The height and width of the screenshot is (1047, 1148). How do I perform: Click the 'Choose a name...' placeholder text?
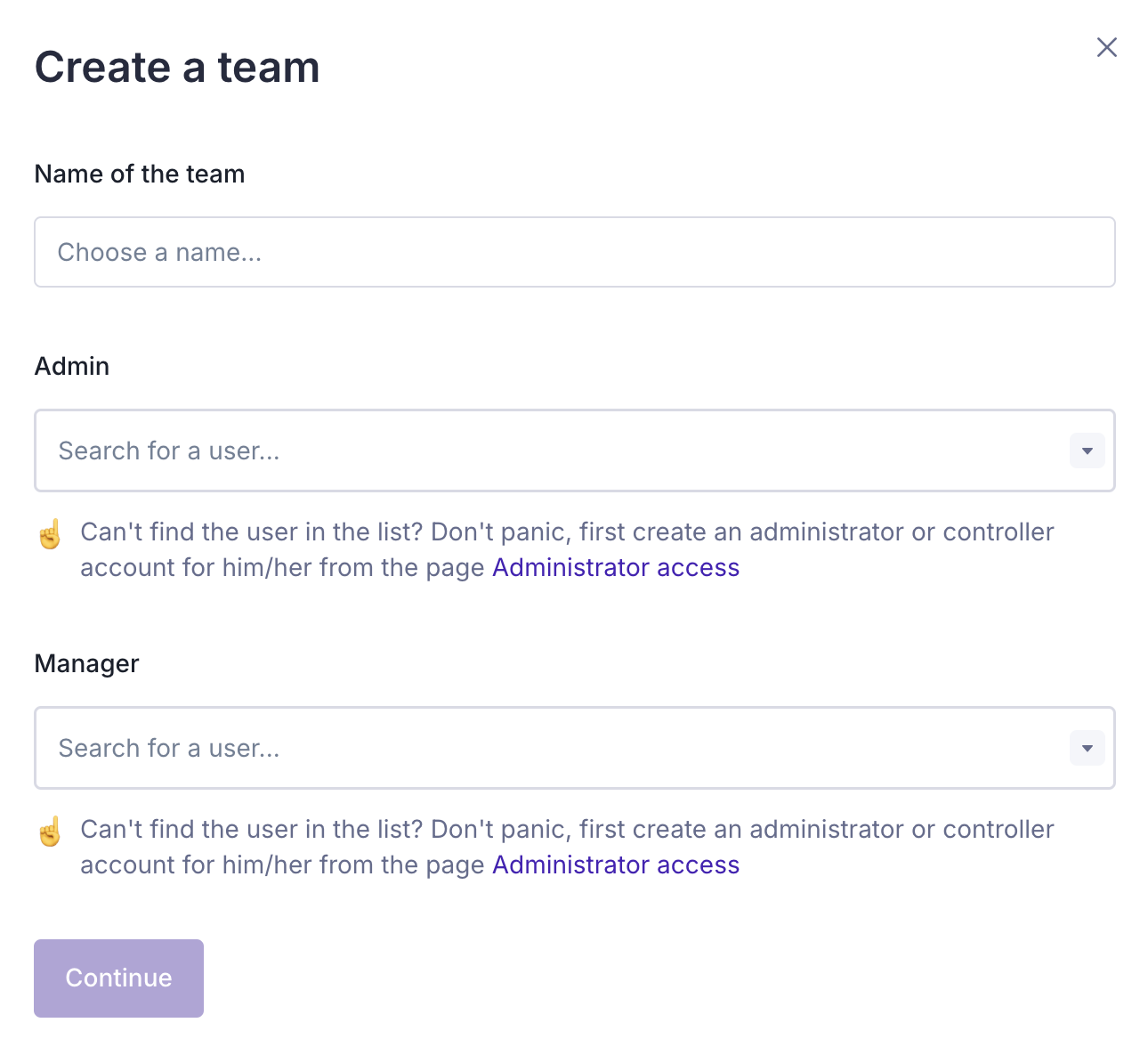coord(160,253)
